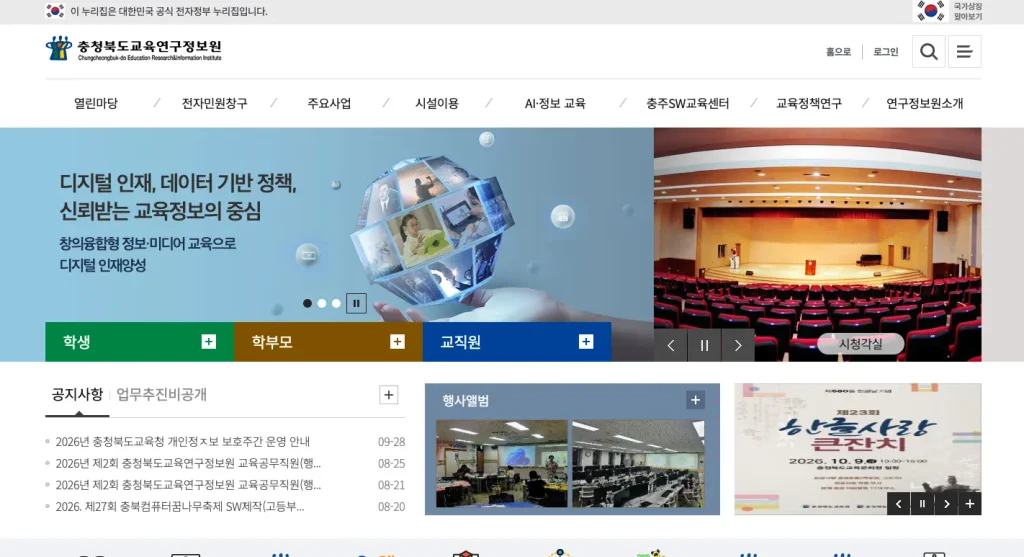This screenshot has width=1024, height=557.
Task: Open 열린마당 menu
Action: click(96, 103)
